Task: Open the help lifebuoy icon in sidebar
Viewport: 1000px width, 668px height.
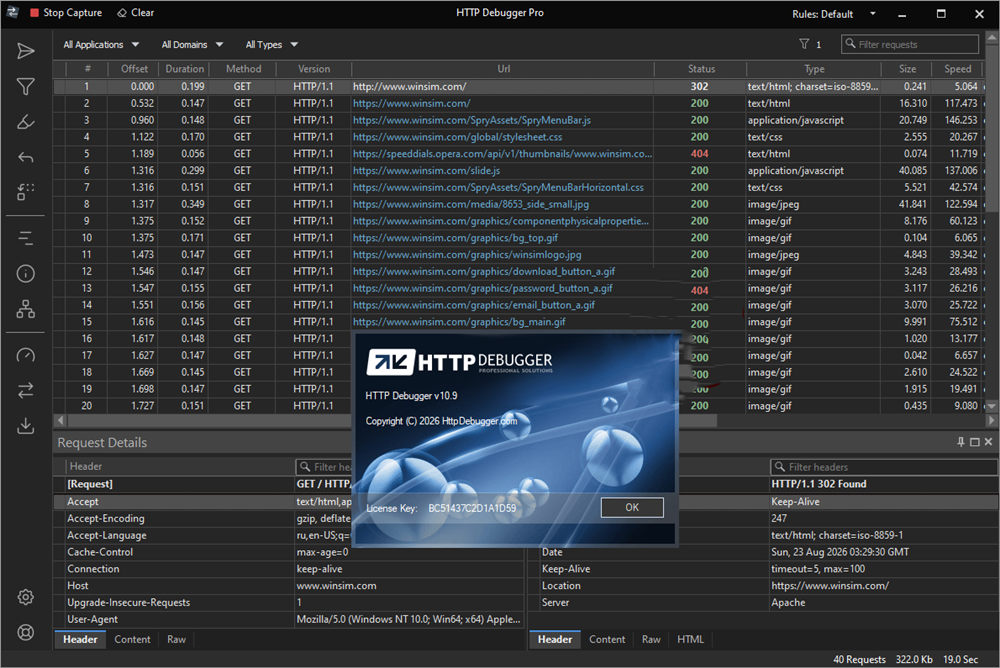Action: [x=26, y=632]
